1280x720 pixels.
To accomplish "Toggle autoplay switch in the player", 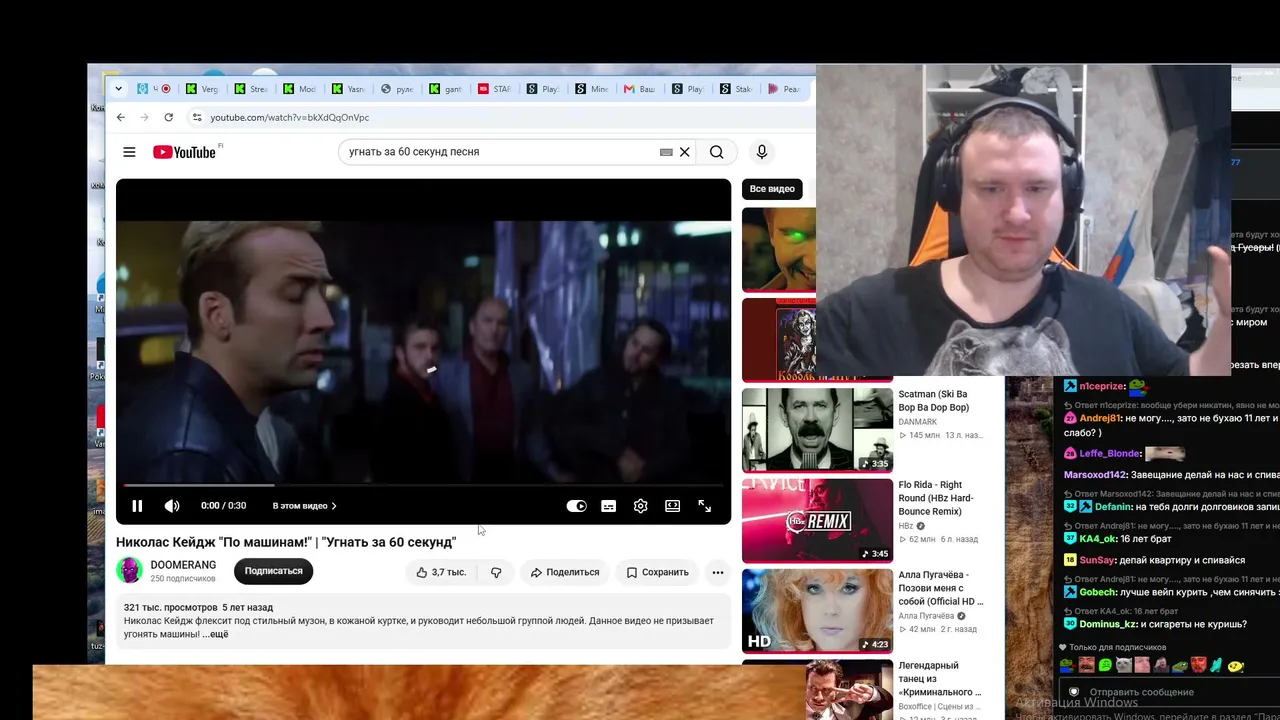I will pyautogui.click(x=576, y=506).
